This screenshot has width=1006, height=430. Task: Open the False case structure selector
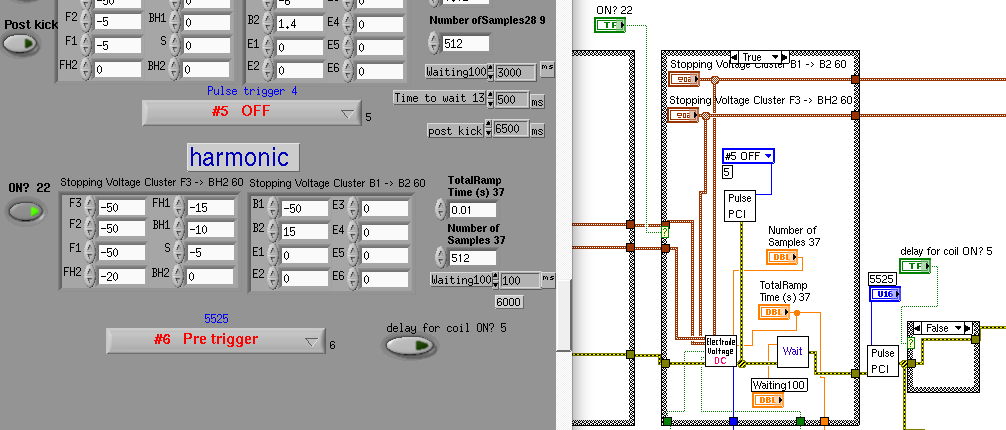coord(938,328)
